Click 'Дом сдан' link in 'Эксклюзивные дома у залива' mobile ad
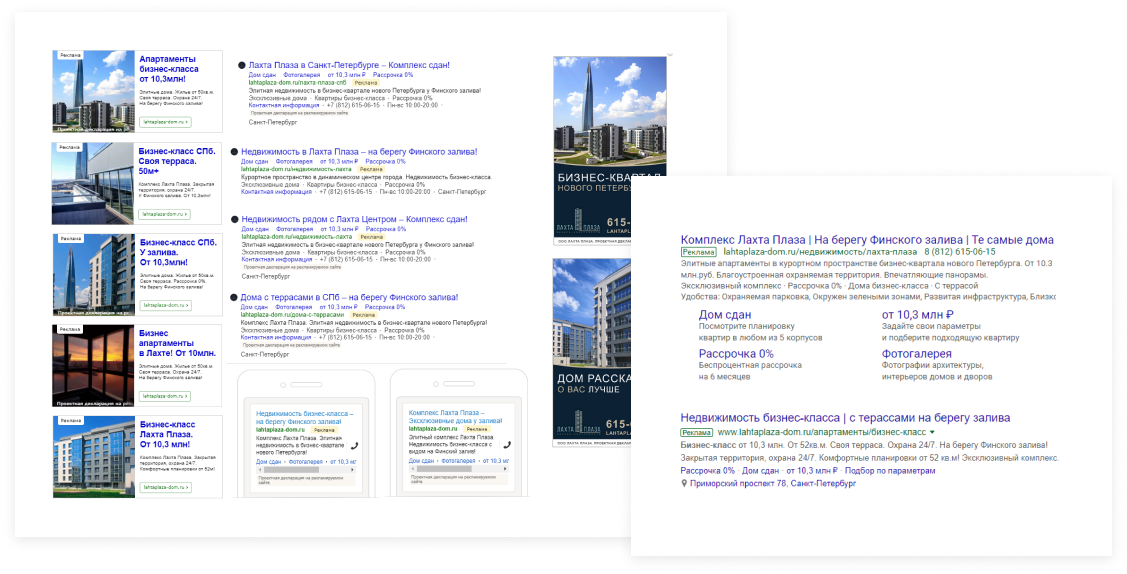 pos(422,460)
